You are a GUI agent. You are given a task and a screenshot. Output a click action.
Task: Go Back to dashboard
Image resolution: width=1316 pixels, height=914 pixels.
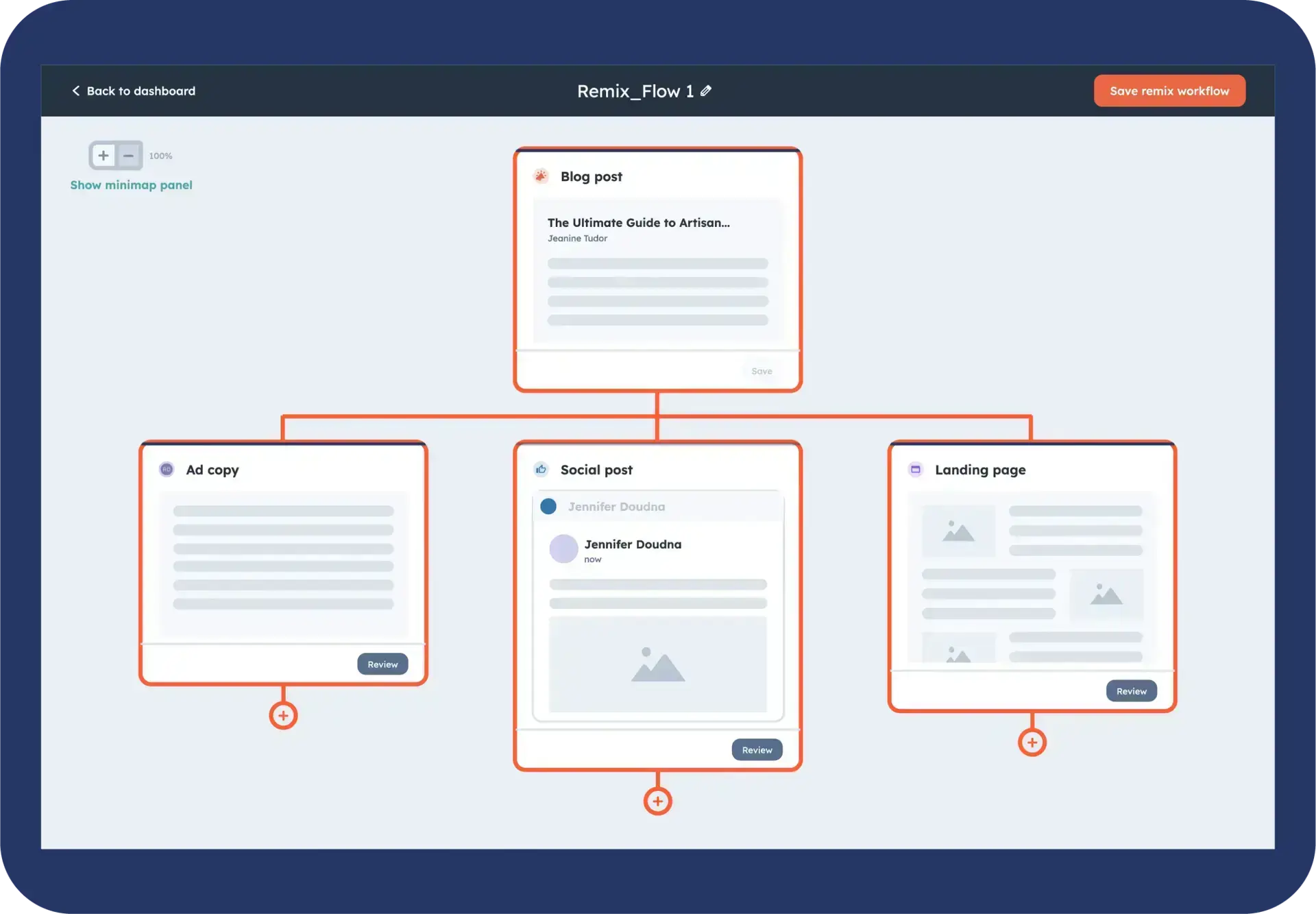pos(141,91)
